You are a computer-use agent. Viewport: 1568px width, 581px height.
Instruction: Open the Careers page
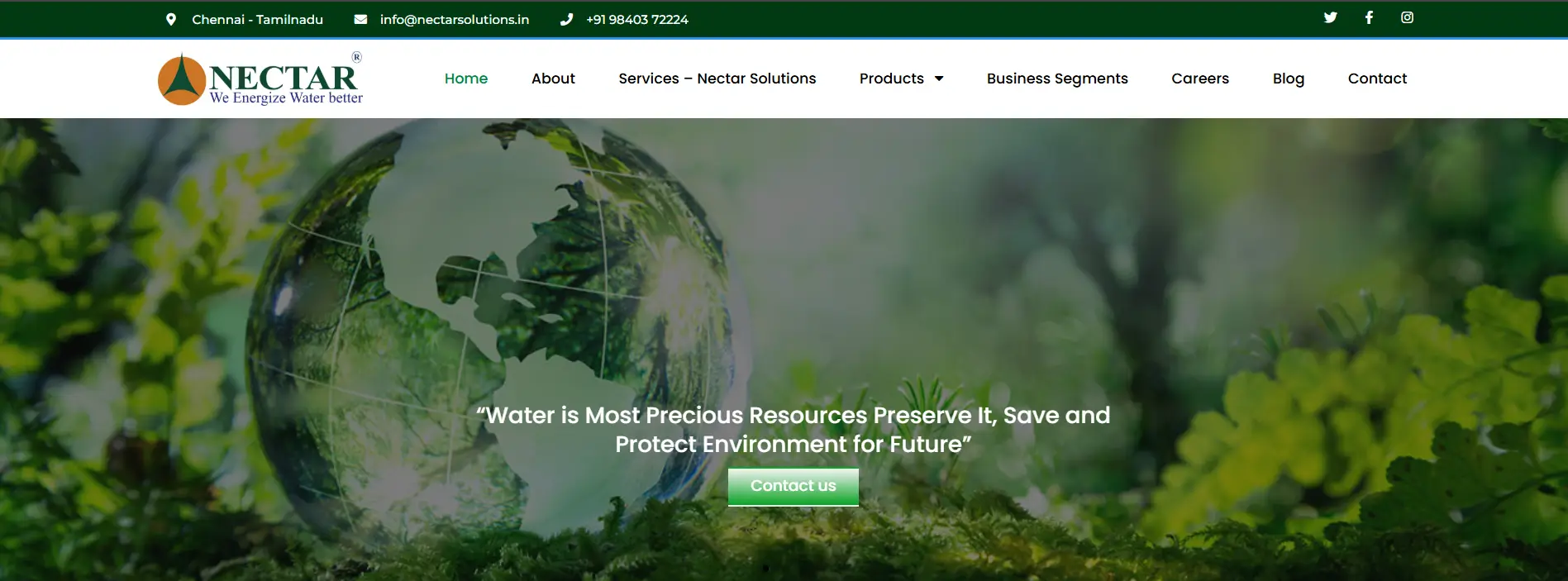point(1200,79)
